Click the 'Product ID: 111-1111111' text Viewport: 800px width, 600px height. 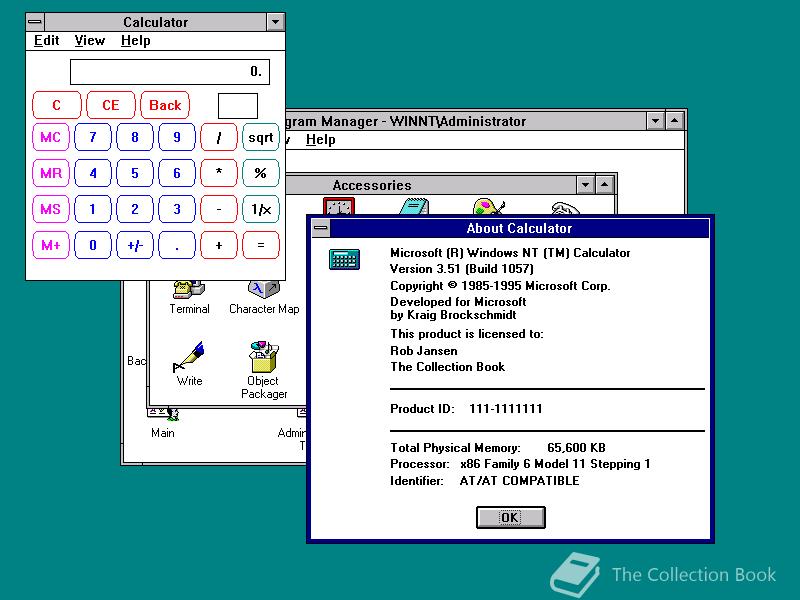pyautogui.click(x=466, y=409)
